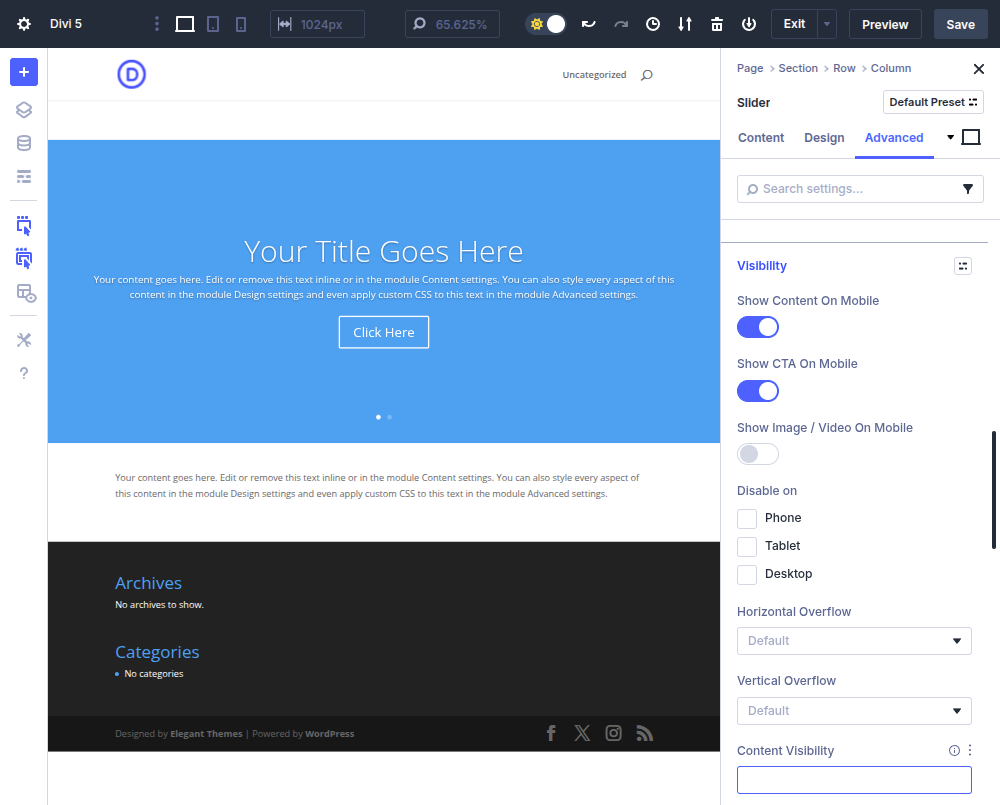This screenshot has height=805, width=1000.
Task: Open the Layers panel icon
Action: (x=24, y=110)
